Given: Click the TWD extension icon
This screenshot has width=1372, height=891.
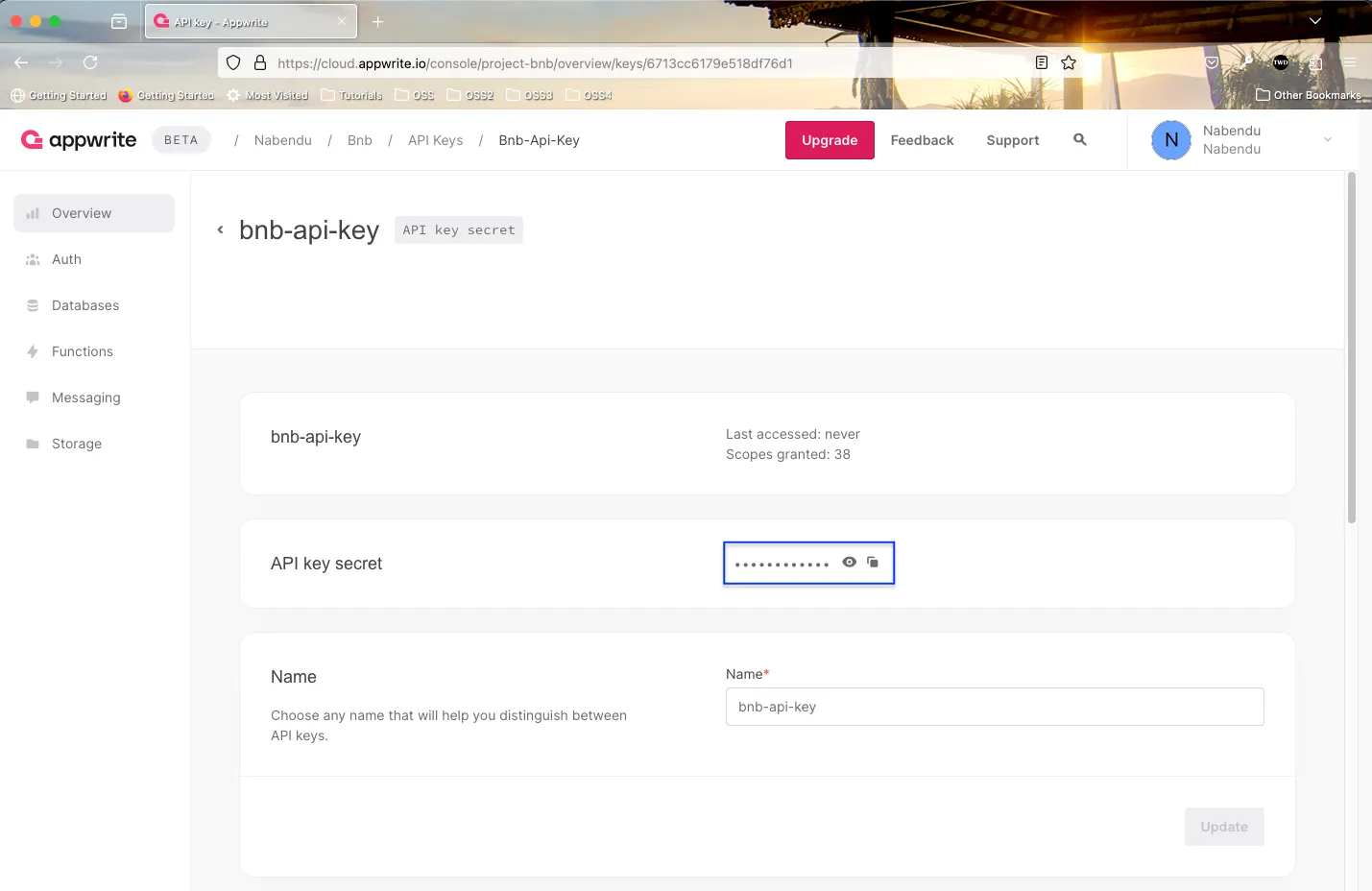Looking at the screenshot, I should coord(1281,62).
